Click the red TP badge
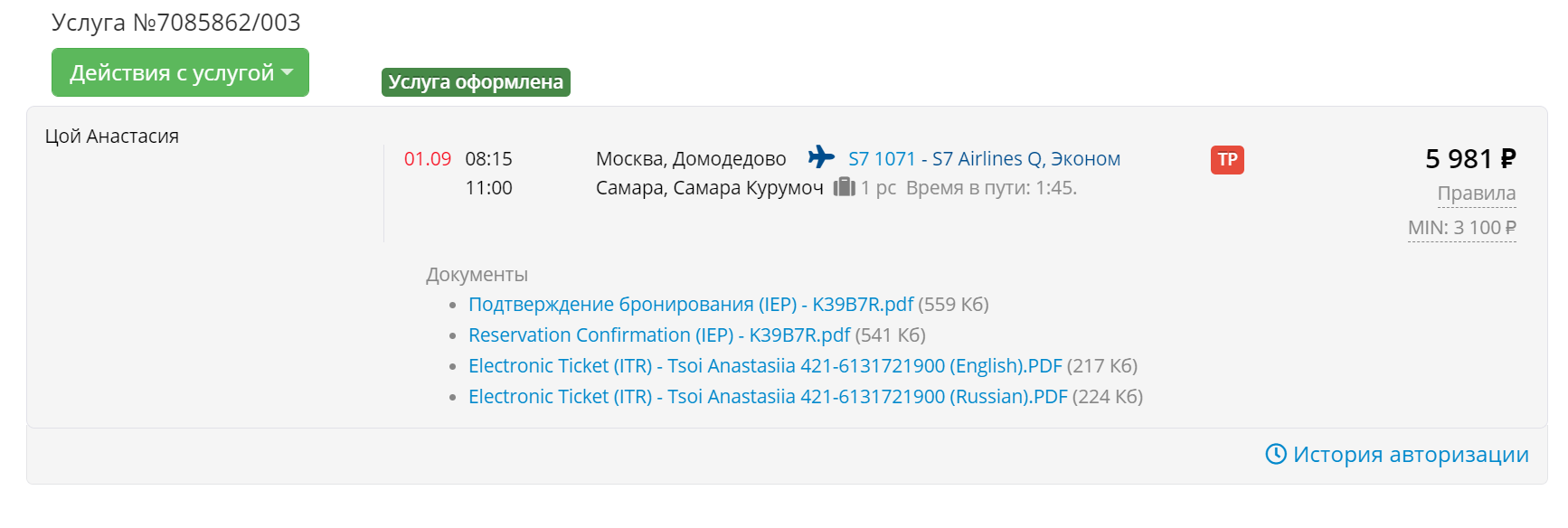Viewport: 1568px width, 528px height. [x=1227, y=160]
